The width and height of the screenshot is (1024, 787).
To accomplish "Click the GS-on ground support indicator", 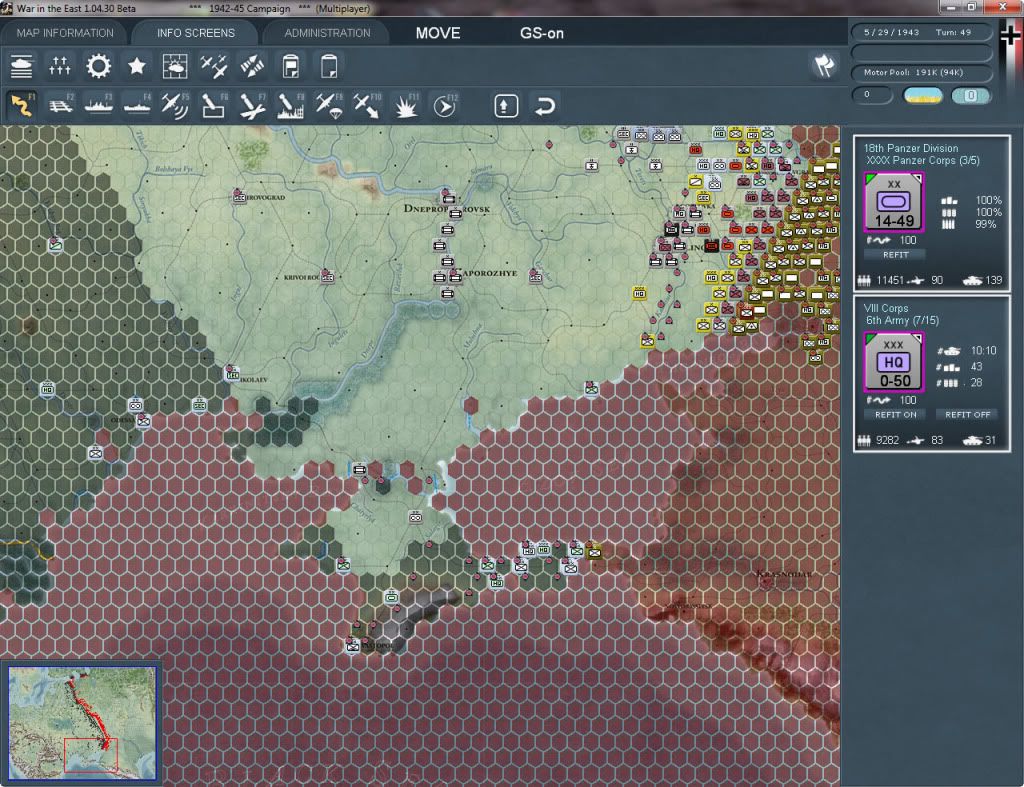I will 541,33.
